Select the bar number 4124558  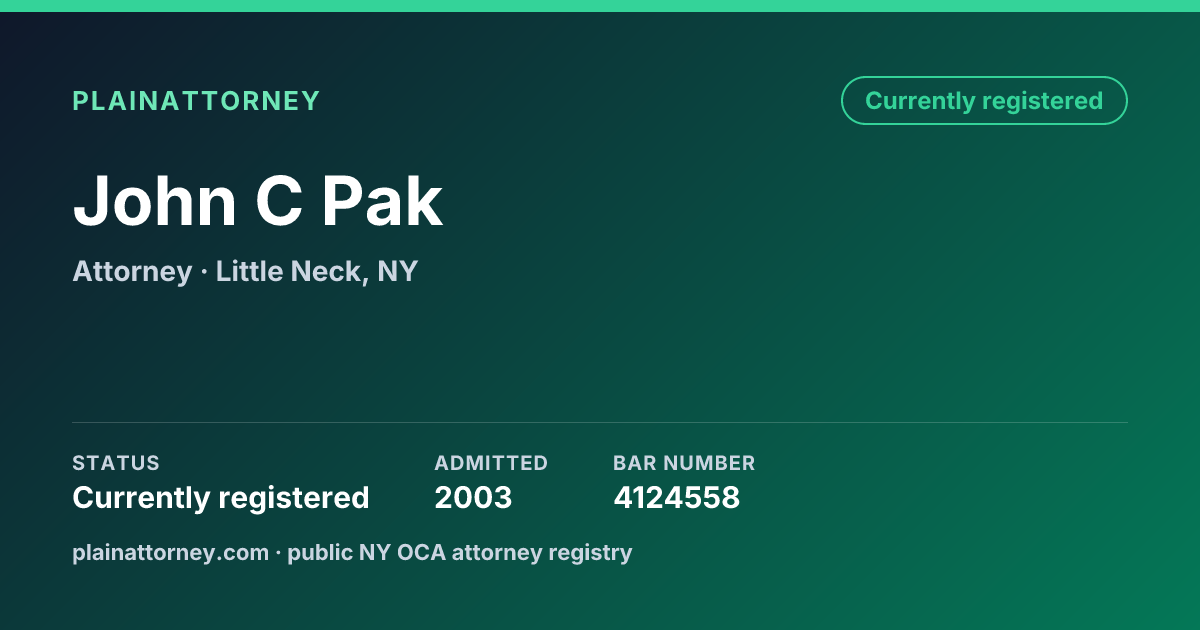(676, 498)
